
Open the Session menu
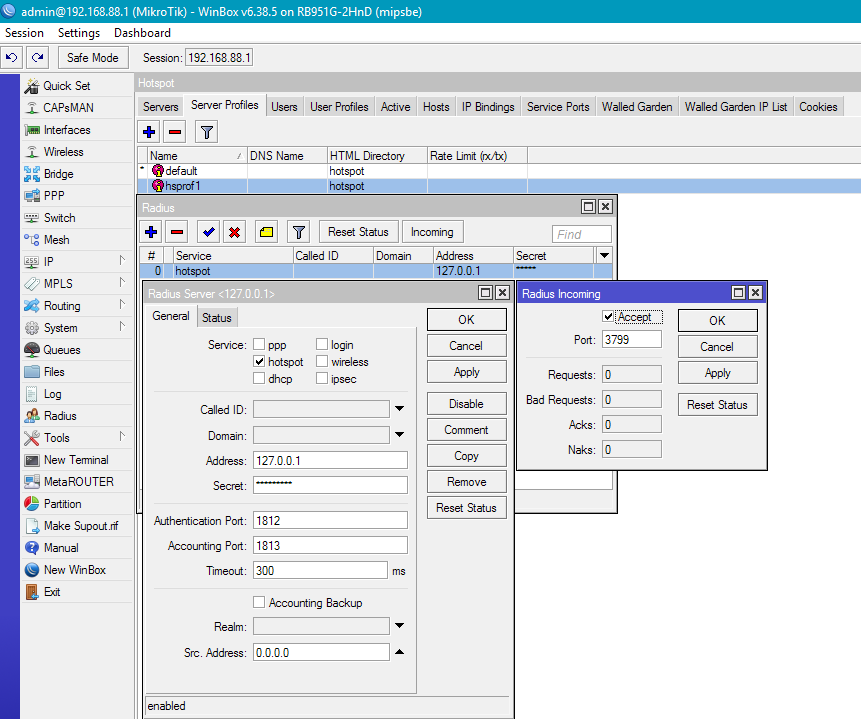point(24,33)
